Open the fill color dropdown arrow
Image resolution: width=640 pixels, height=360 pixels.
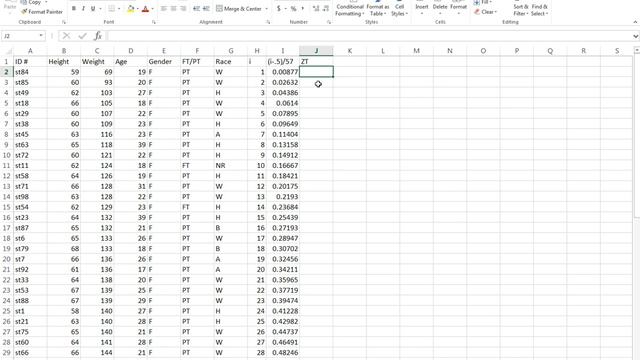tap(138, 9)
